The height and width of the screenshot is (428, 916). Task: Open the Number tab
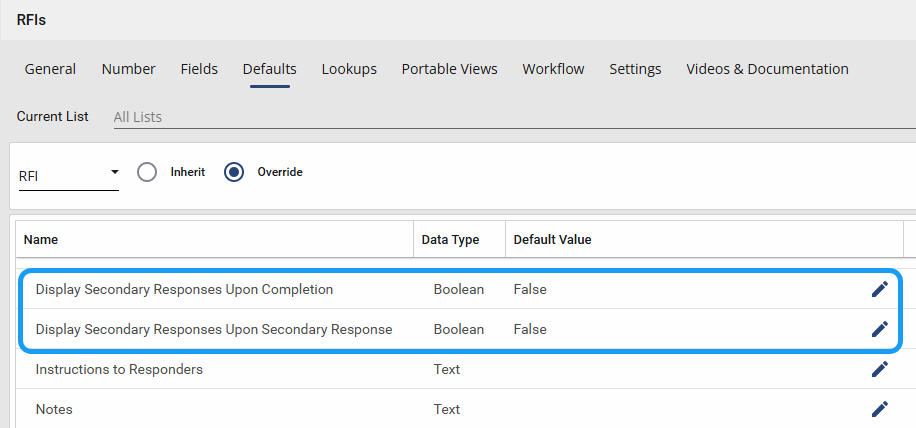click(x=128, y=69)
